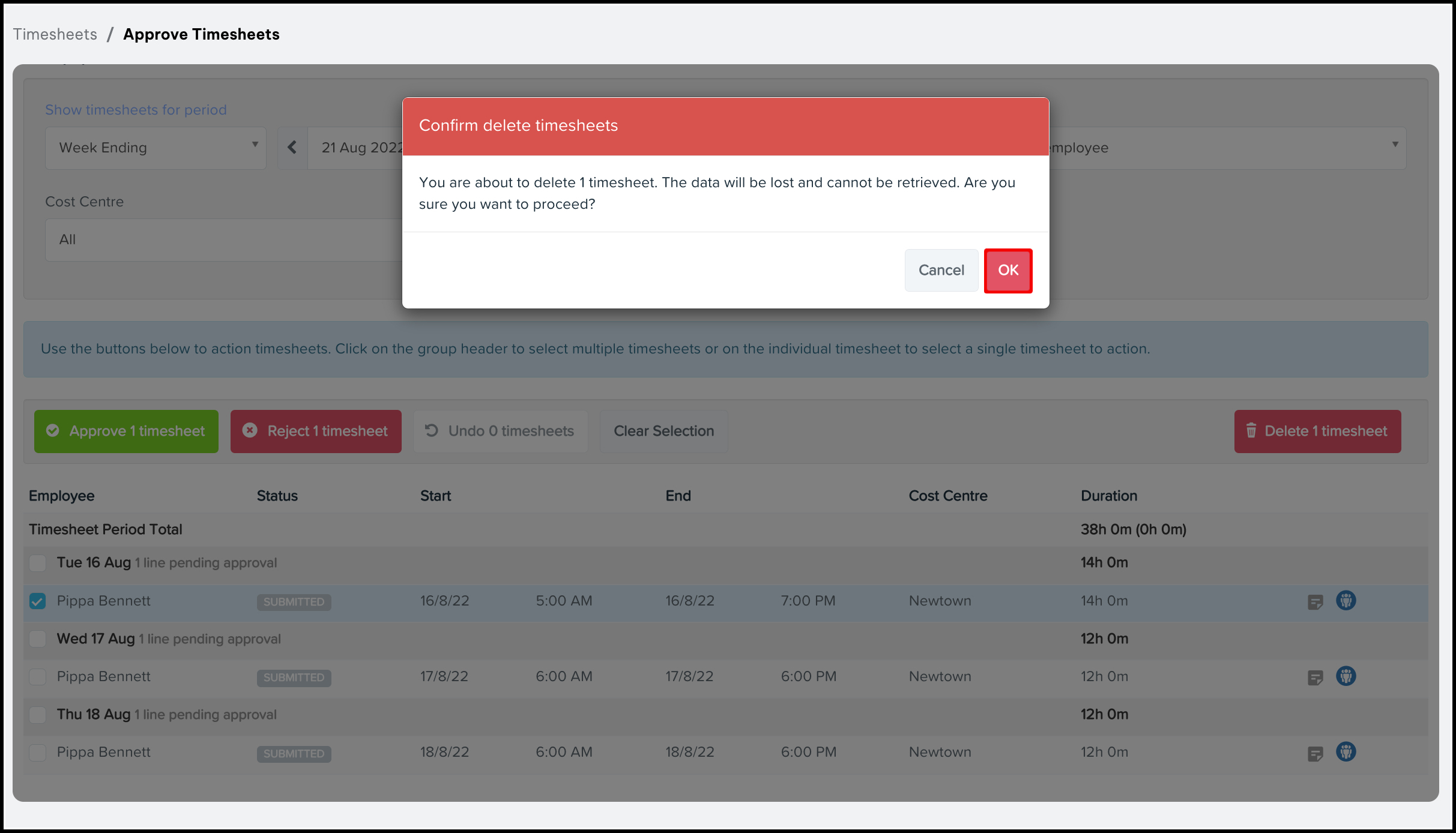Screen dimensions: 1456x833
Task: Open the Cost Centre All dropdown
Action: coord(222,239)
